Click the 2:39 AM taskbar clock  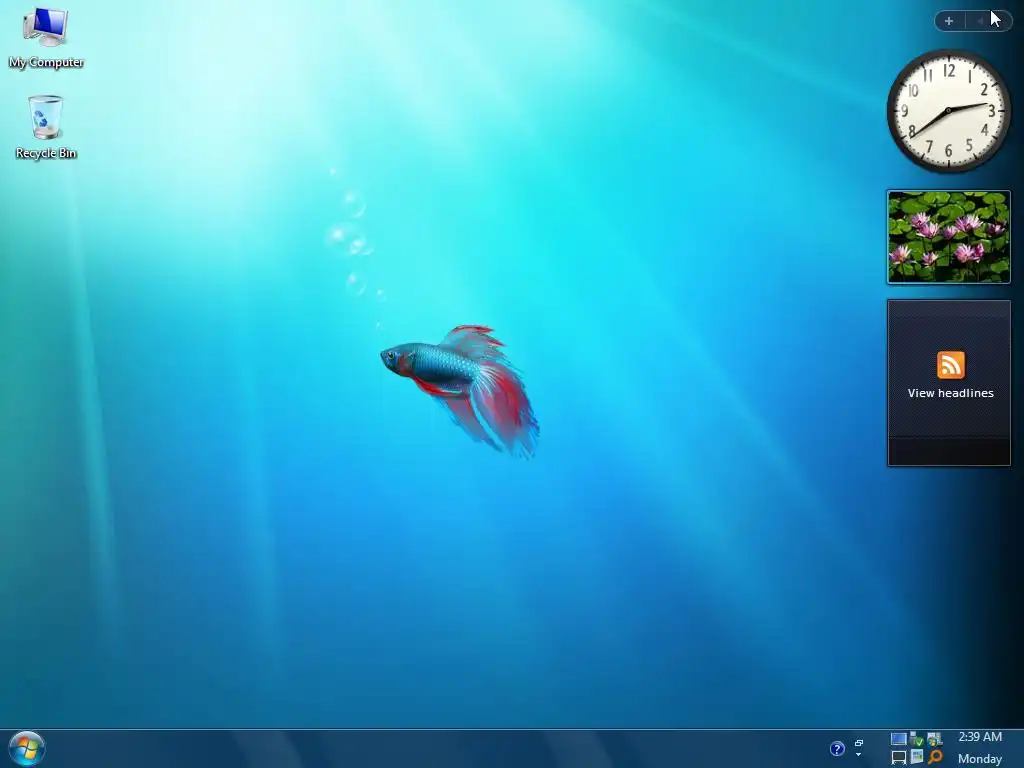click(x=980, y=737)
